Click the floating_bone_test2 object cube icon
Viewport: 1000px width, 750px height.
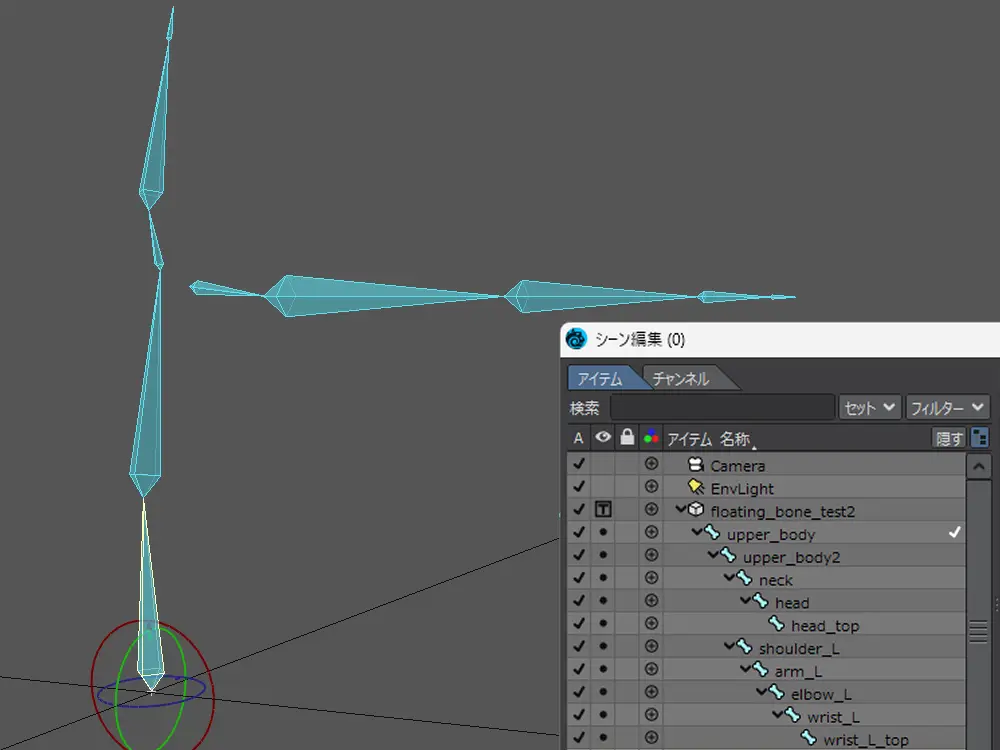point(696,511)
